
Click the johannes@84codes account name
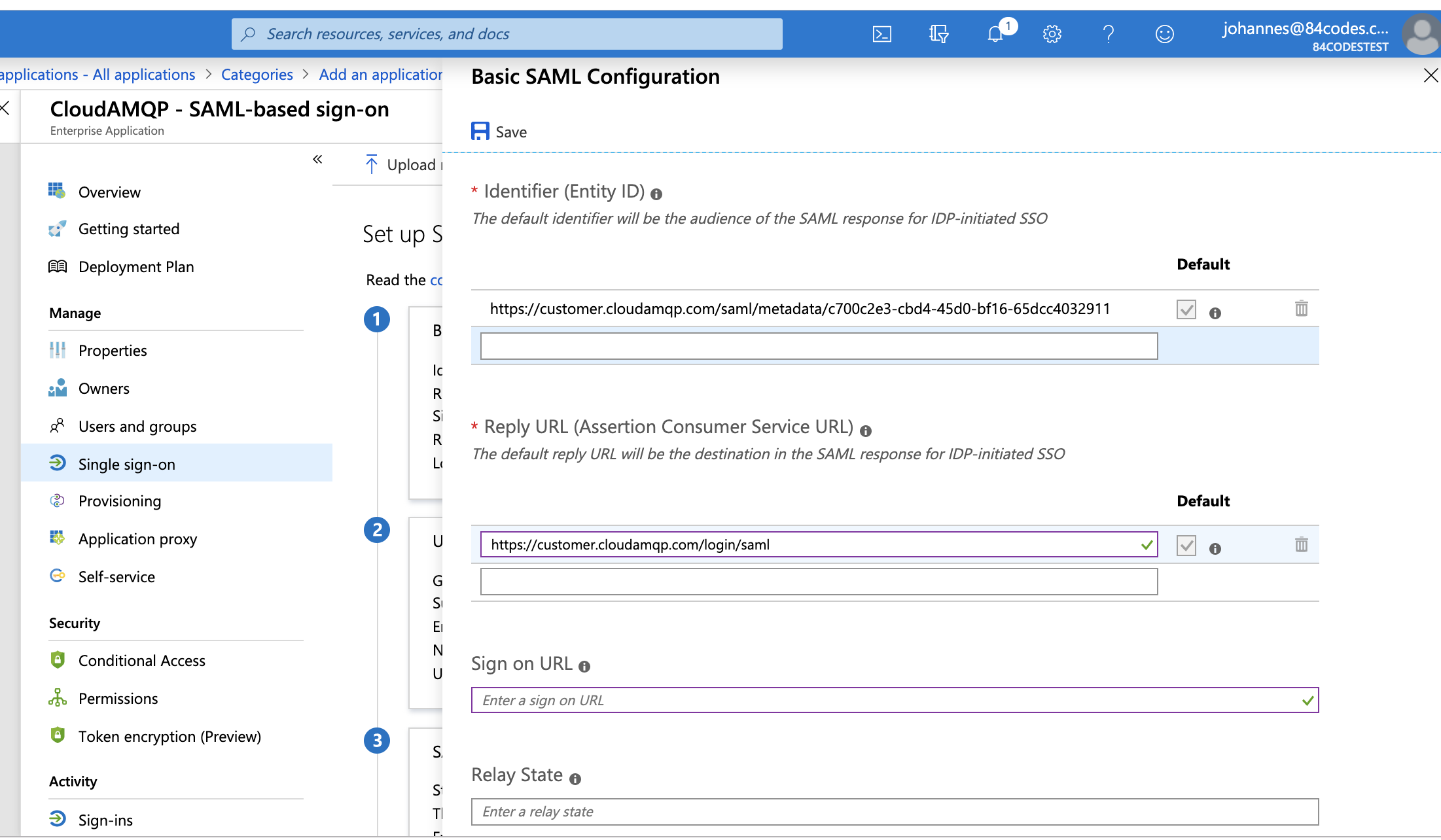1305,29
